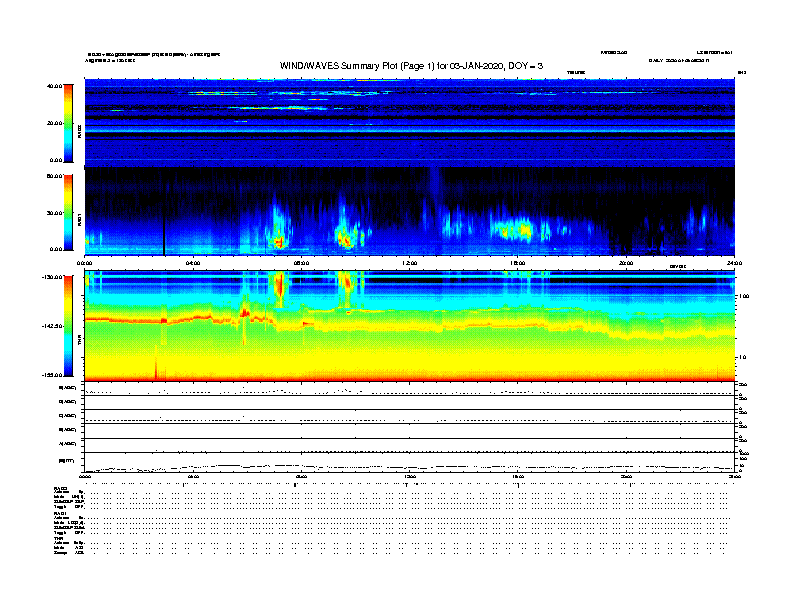Click 04:00 tick label below RAD1 panel
Screen dimensions: 792x612
tap(193, 263)
